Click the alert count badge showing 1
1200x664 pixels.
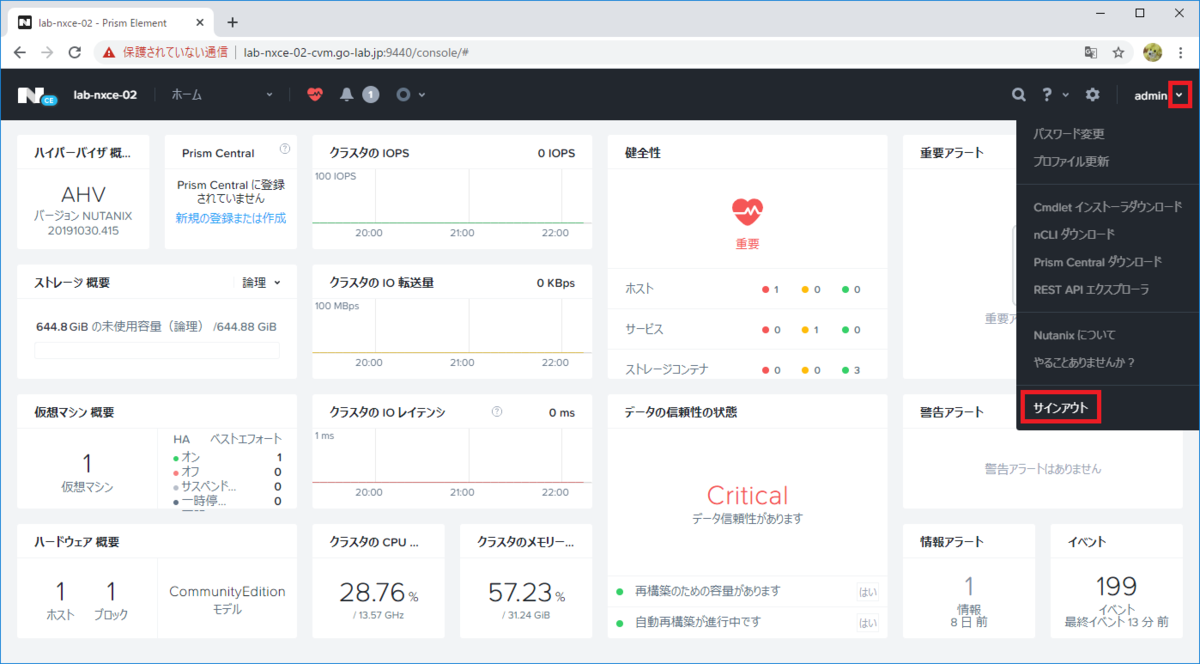[x=371, y=94]
